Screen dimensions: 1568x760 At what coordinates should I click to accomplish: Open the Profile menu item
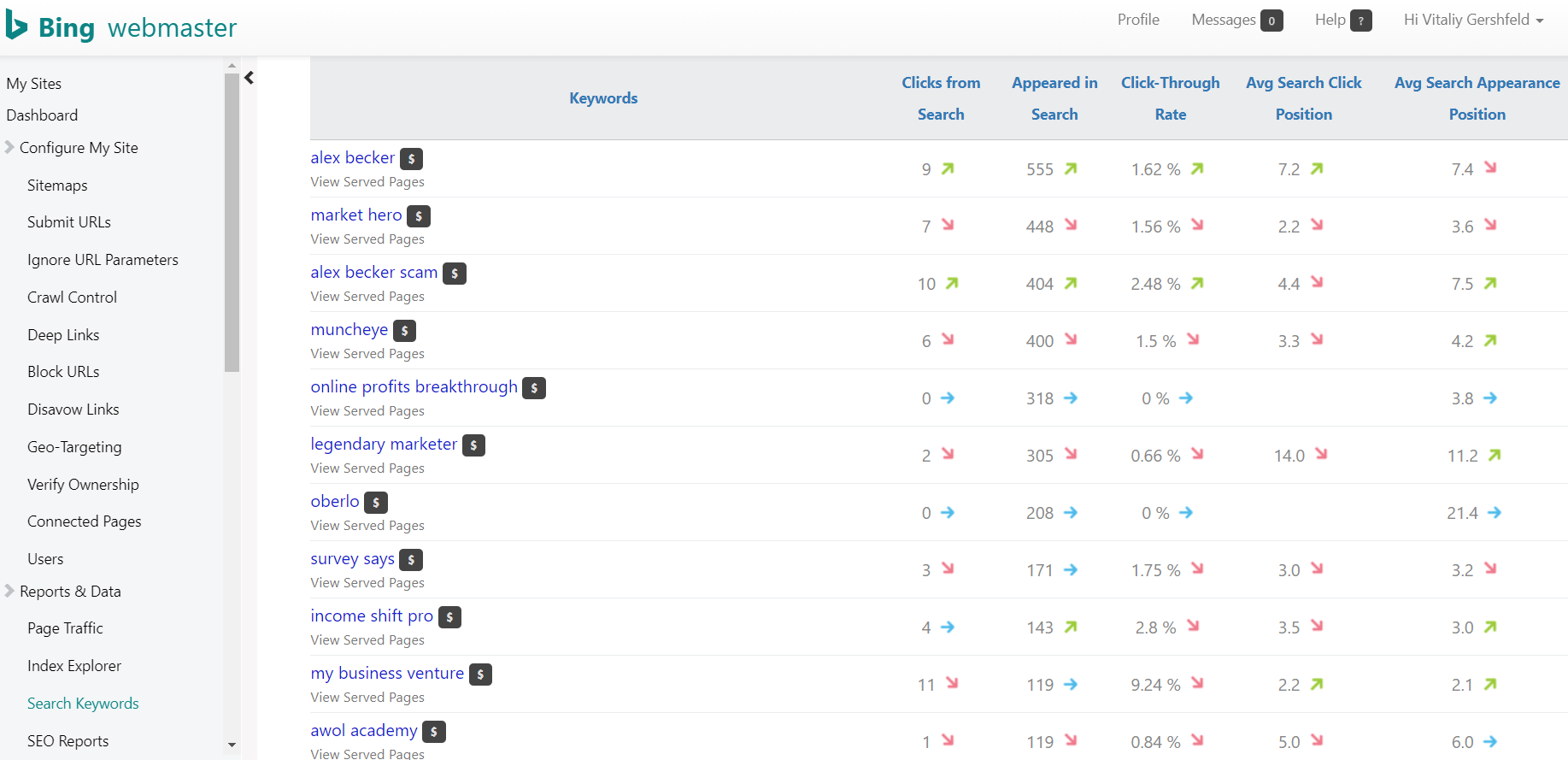[1138, 20]
